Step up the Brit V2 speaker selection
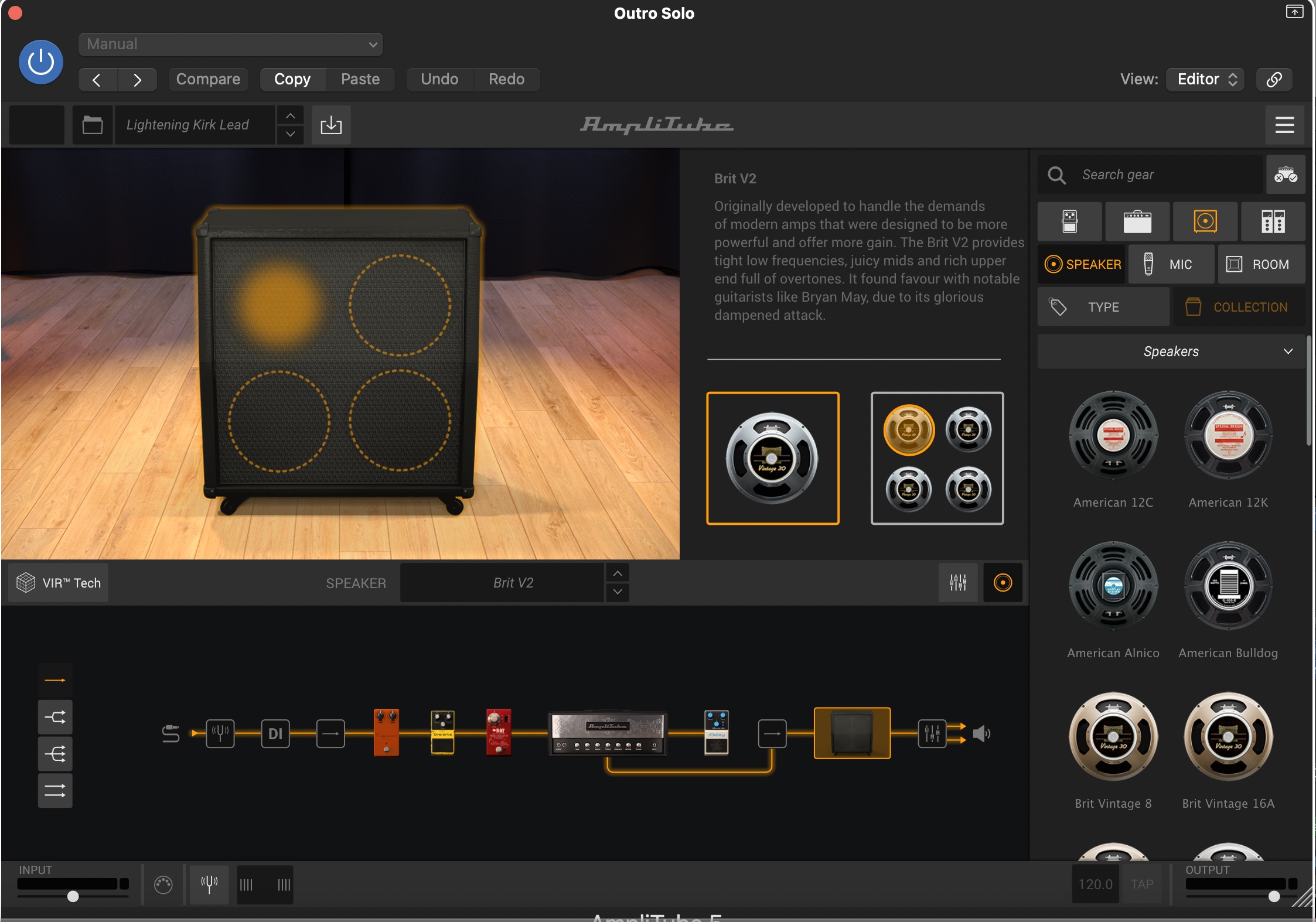The width and height of the screenshot is (1316, 922). (618, 573)
